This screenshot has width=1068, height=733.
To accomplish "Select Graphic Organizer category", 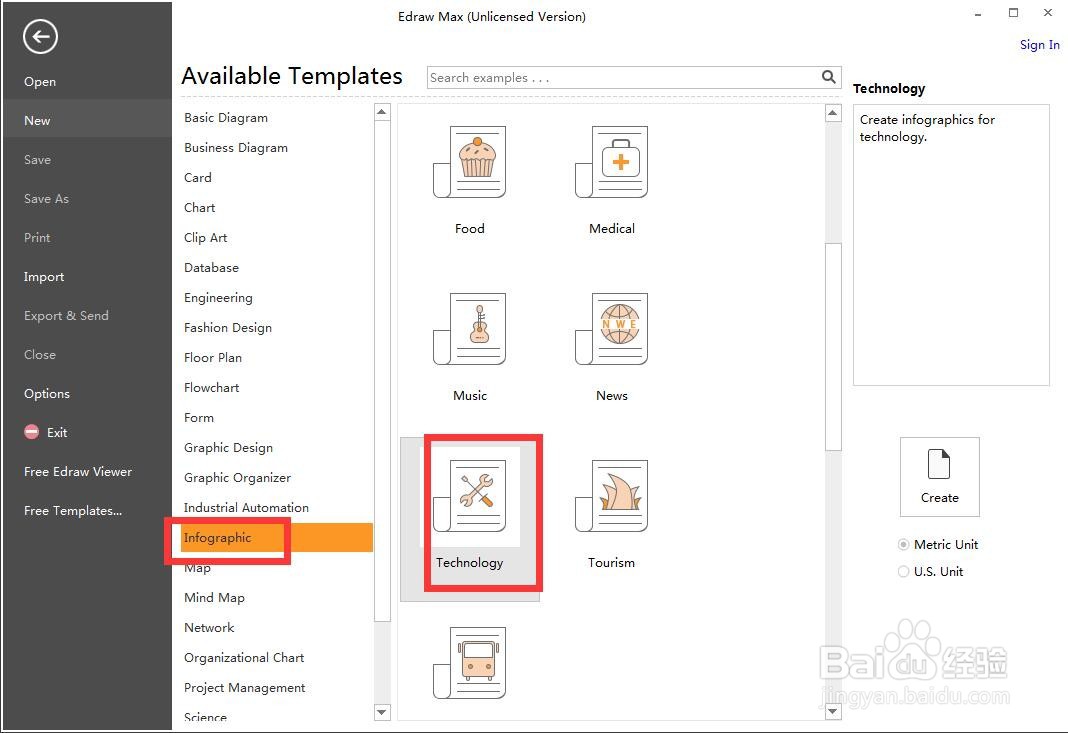I will tap(237, 478).
